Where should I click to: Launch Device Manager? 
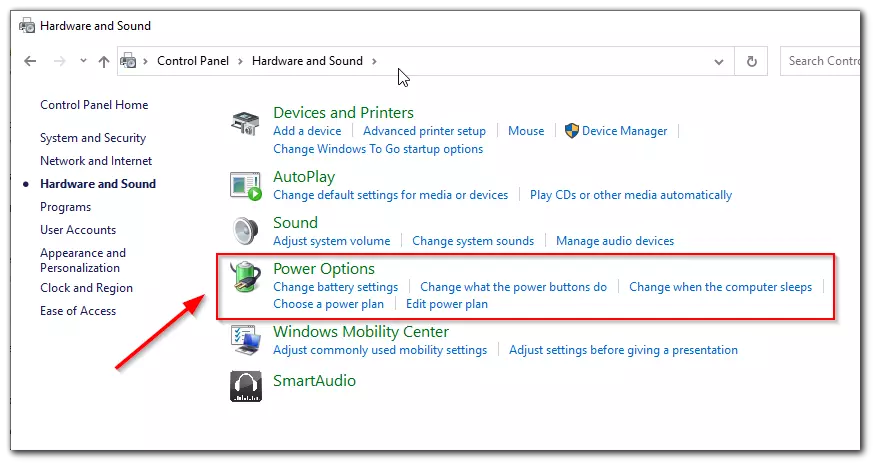coord(616,131)
